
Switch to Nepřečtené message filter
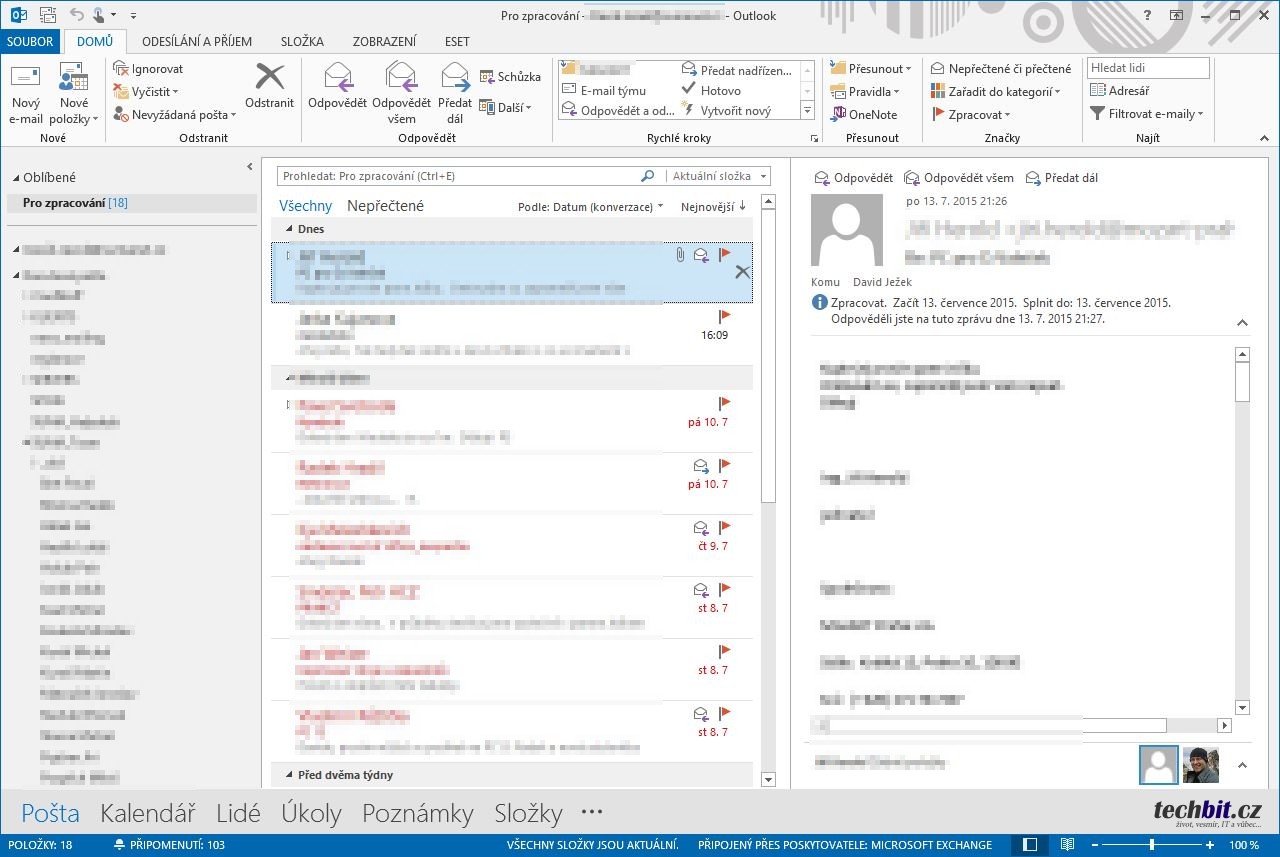pos(385,206)
